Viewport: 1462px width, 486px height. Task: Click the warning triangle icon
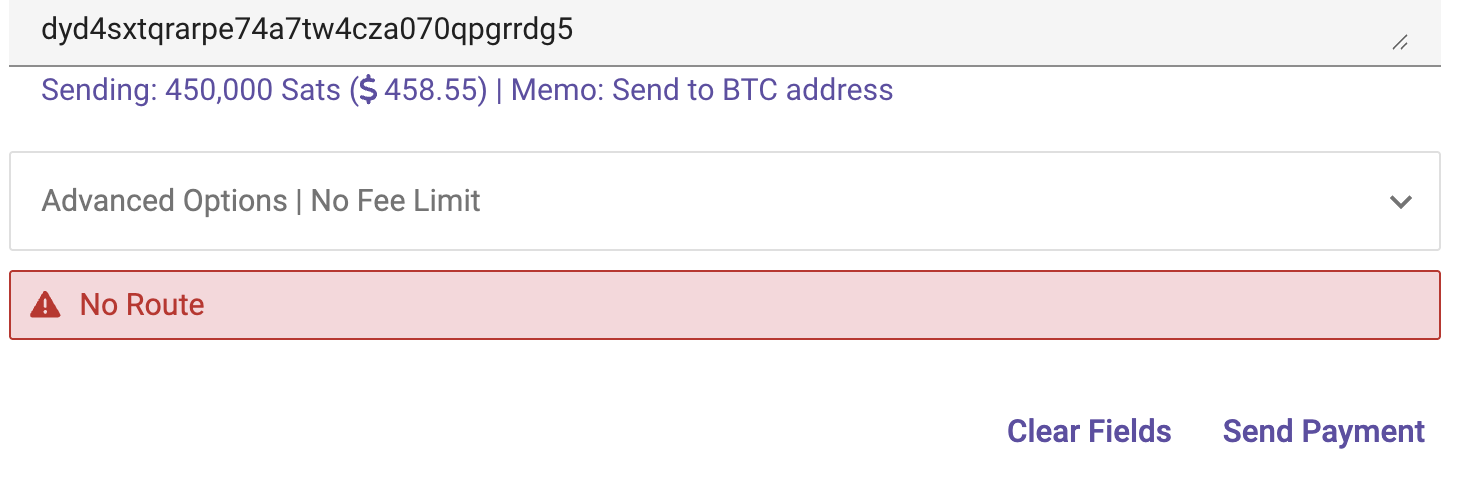click(x=45, y=305)
